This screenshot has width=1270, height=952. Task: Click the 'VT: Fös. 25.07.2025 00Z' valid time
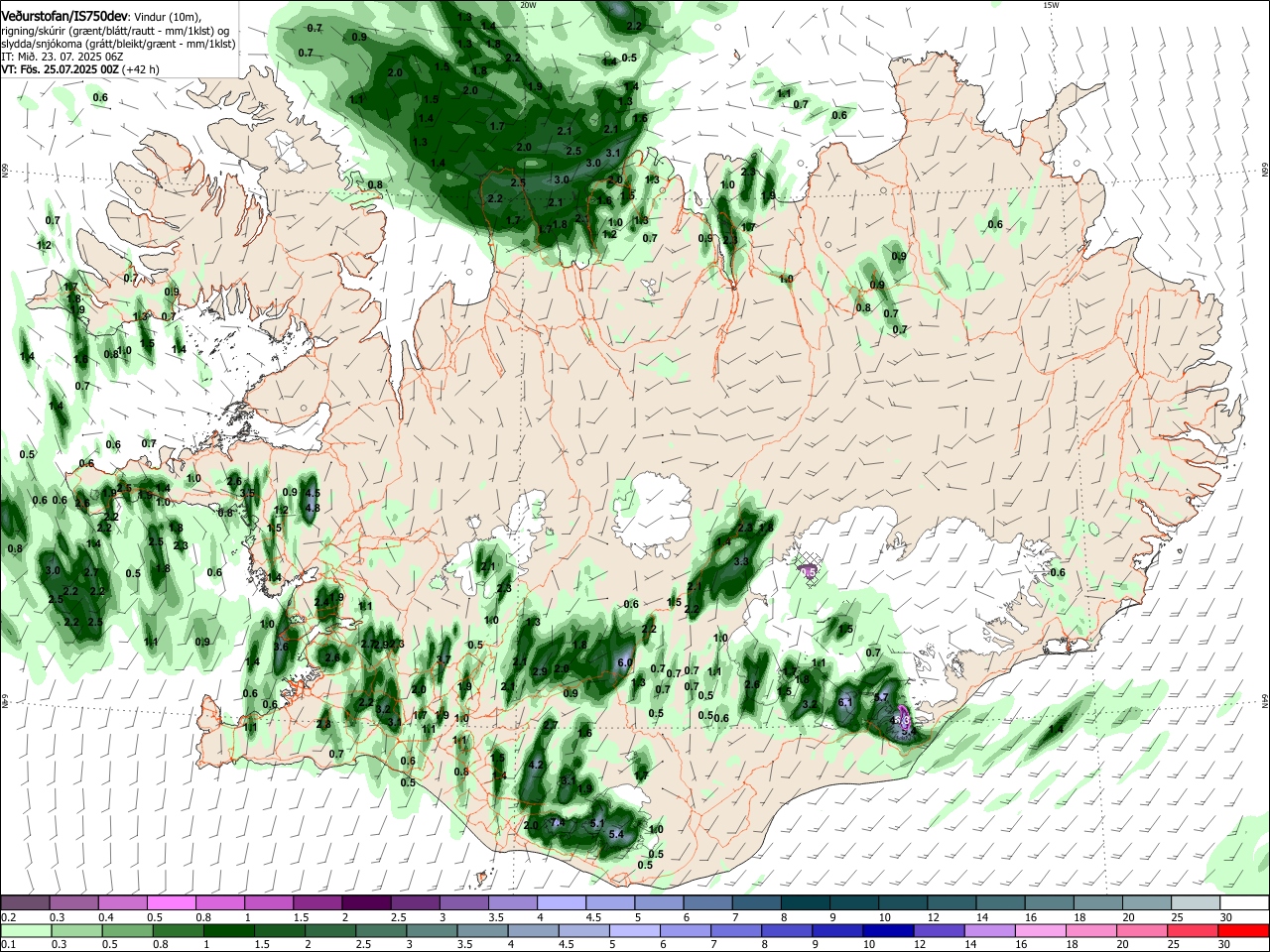click(61, 70)
